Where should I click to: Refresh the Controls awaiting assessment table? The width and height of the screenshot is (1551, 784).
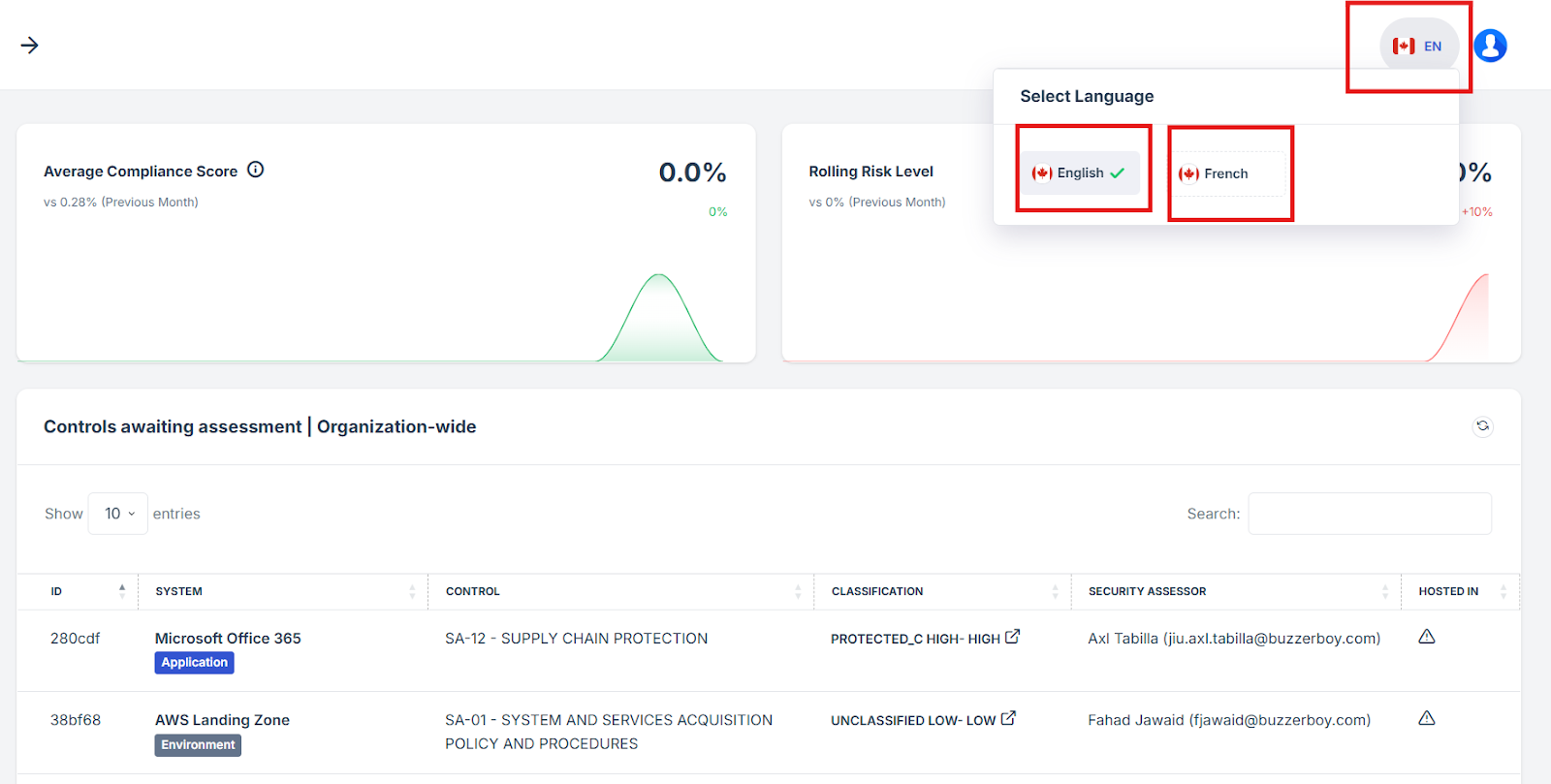[1482, 426]
